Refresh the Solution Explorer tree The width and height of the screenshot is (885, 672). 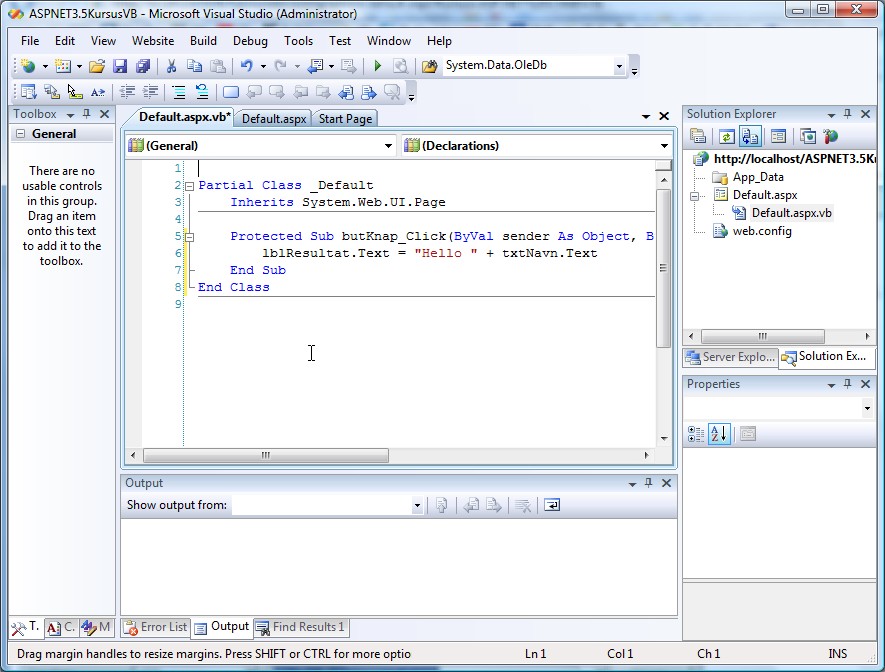pos(726,137)
